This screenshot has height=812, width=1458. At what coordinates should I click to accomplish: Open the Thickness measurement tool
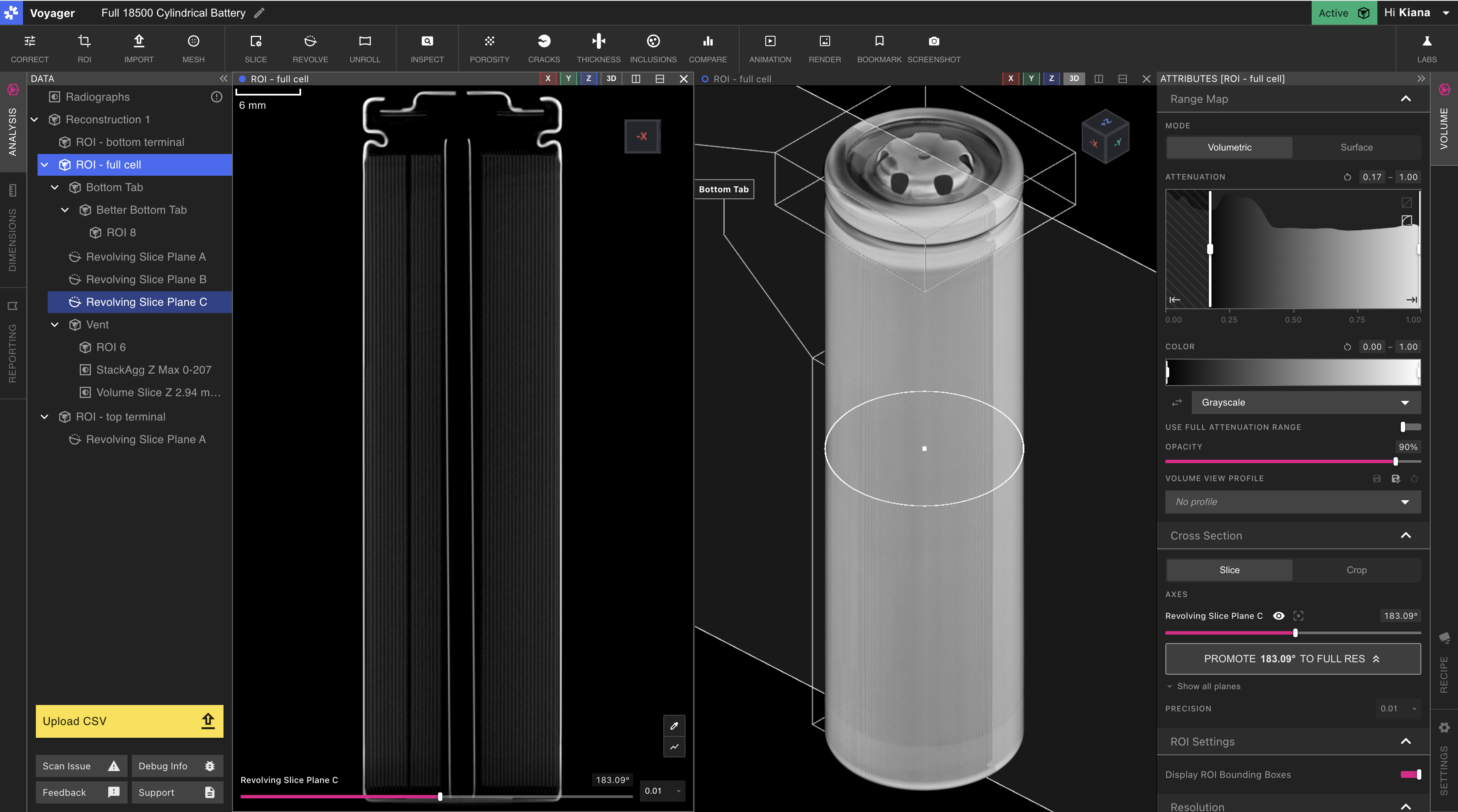pos(598,48)
